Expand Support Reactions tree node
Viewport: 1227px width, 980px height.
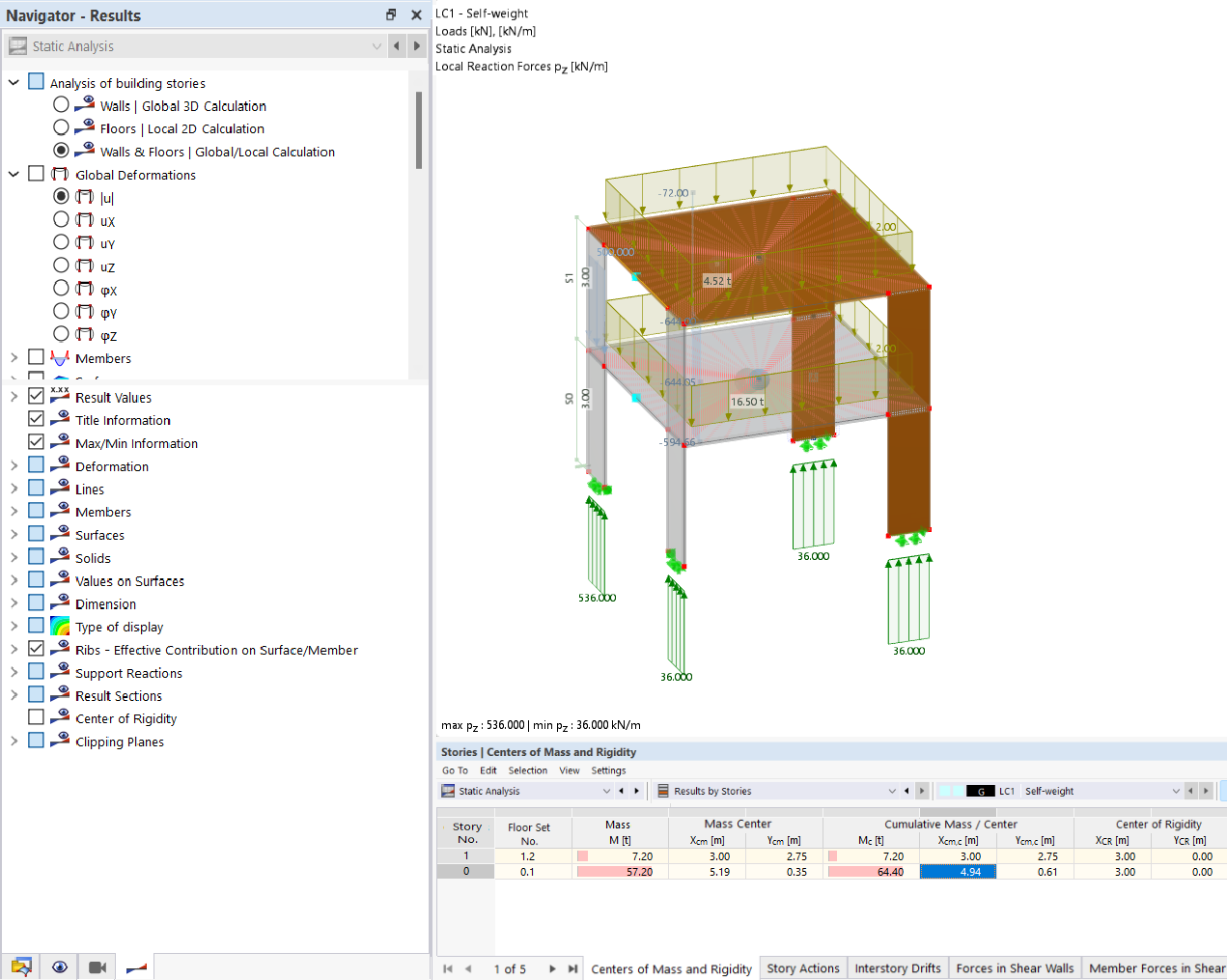tap(14, 672)
